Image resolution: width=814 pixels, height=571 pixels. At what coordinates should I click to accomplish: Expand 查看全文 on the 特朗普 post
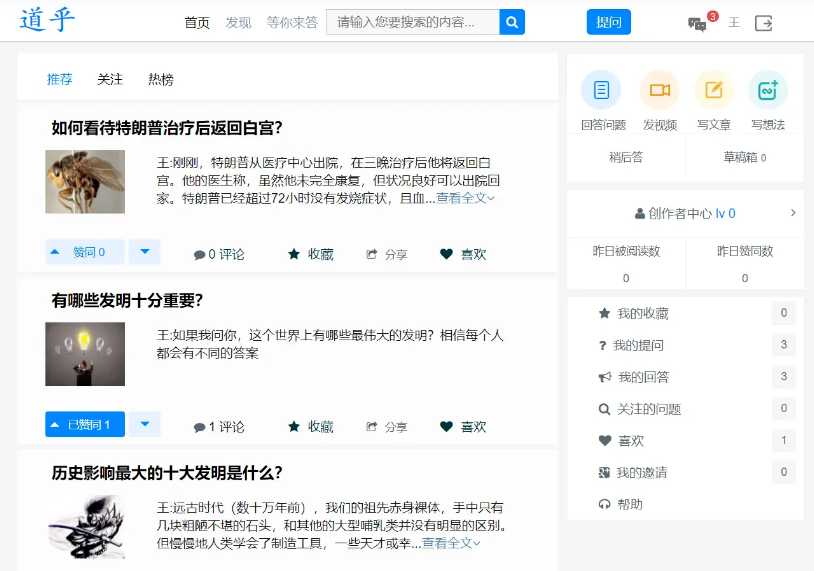click(x=465, y=198)
